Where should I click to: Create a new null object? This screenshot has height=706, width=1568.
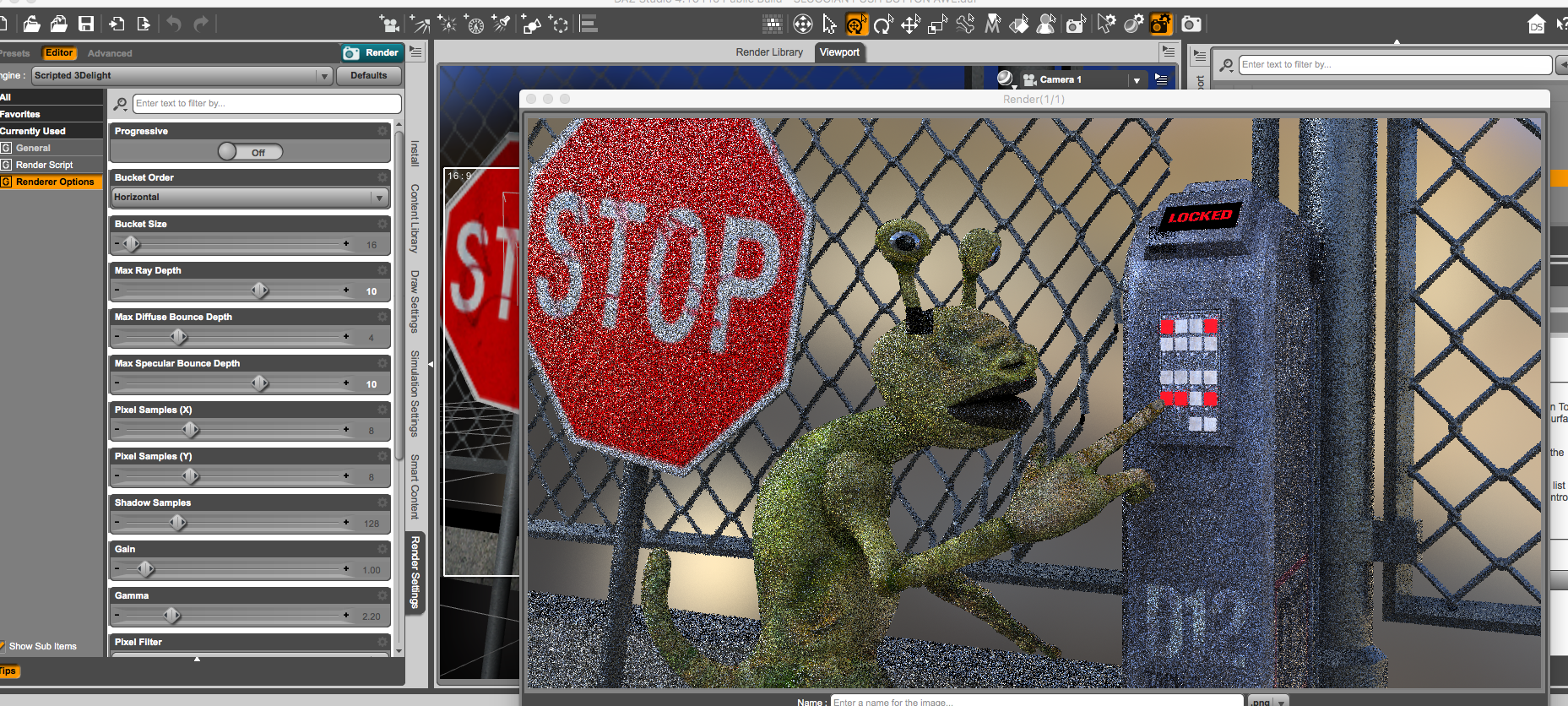click(559, 24)
